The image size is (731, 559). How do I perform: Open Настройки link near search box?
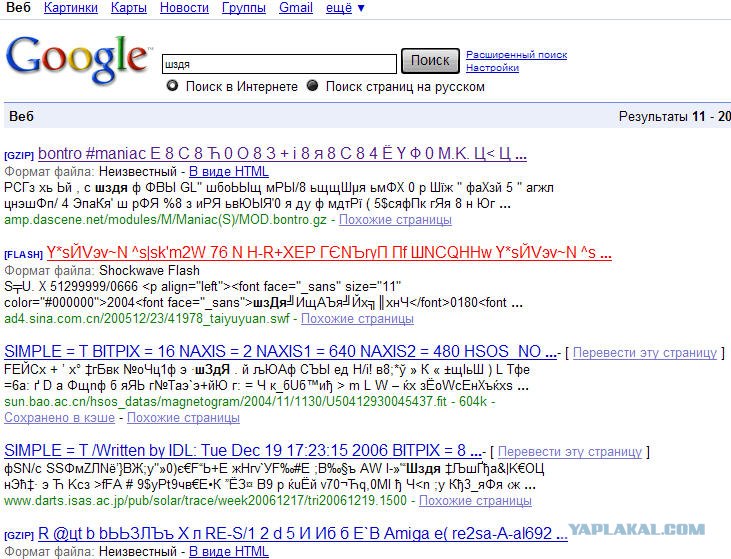(492, 68)
